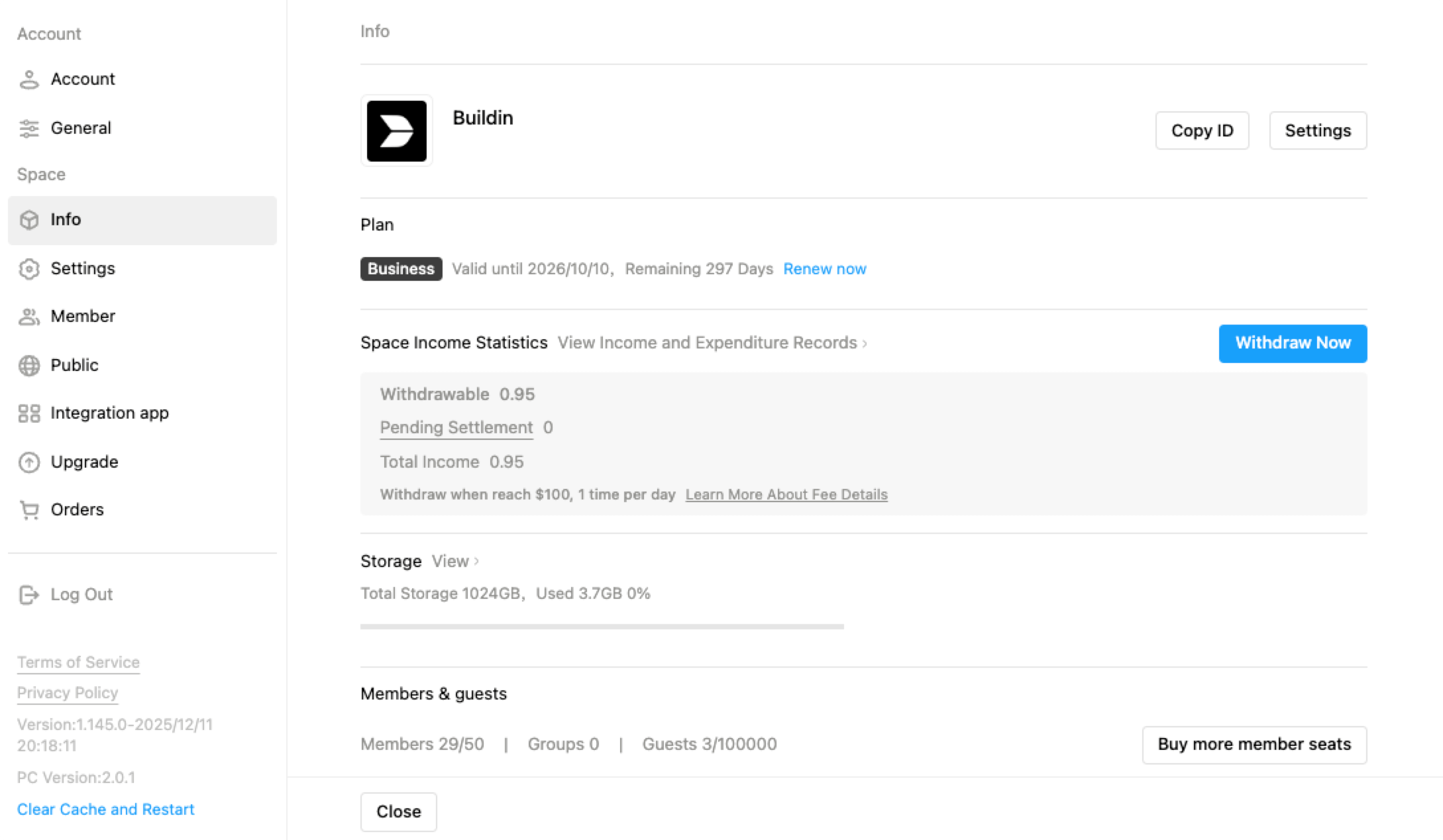Viewport: 1443px width, 840px height.
Task: Select the General sliders icon
Action: (x=29, y=128)
